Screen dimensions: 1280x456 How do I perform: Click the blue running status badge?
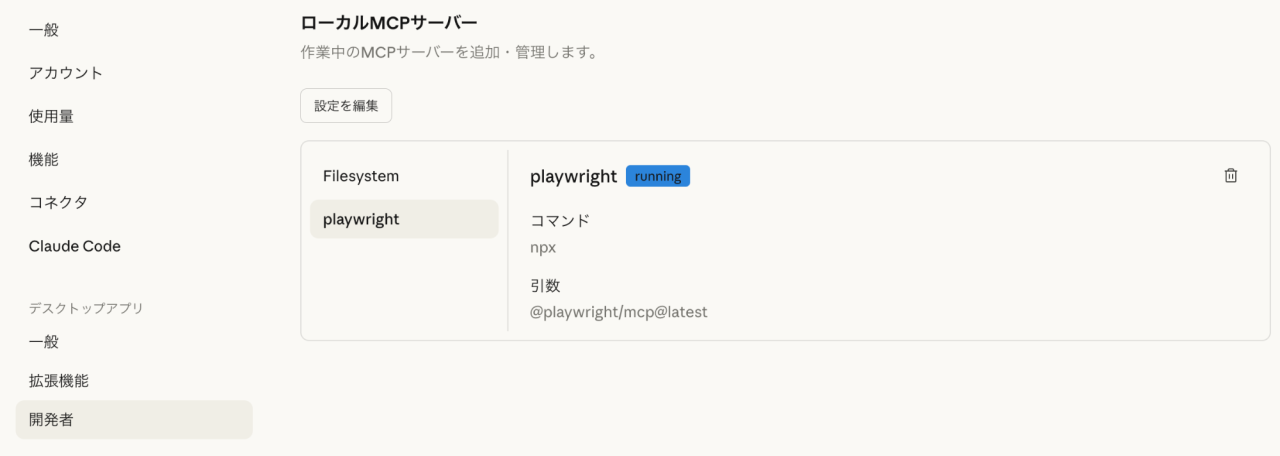pos(657,176)
